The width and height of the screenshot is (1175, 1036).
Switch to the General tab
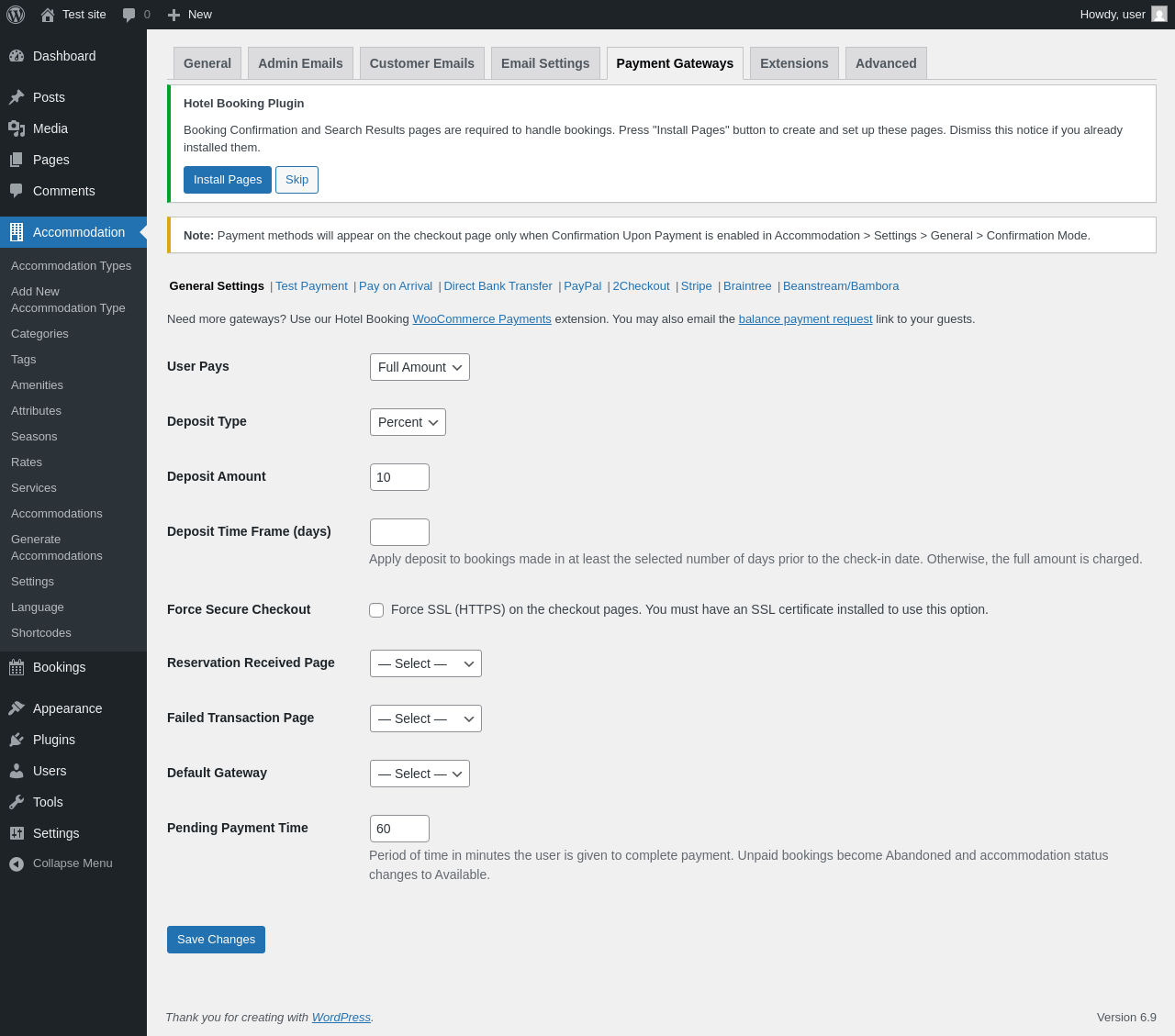pyautogui.click(x=207, y=63)
